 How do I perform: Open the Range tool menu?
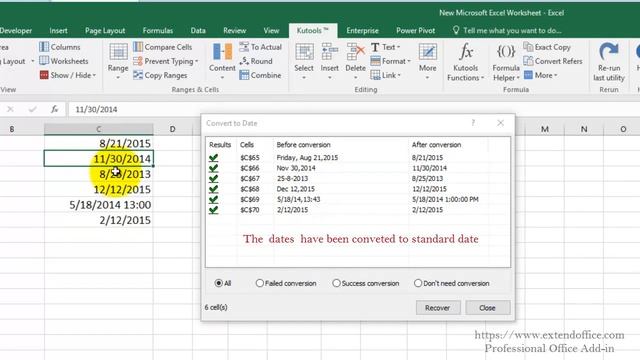118,61
